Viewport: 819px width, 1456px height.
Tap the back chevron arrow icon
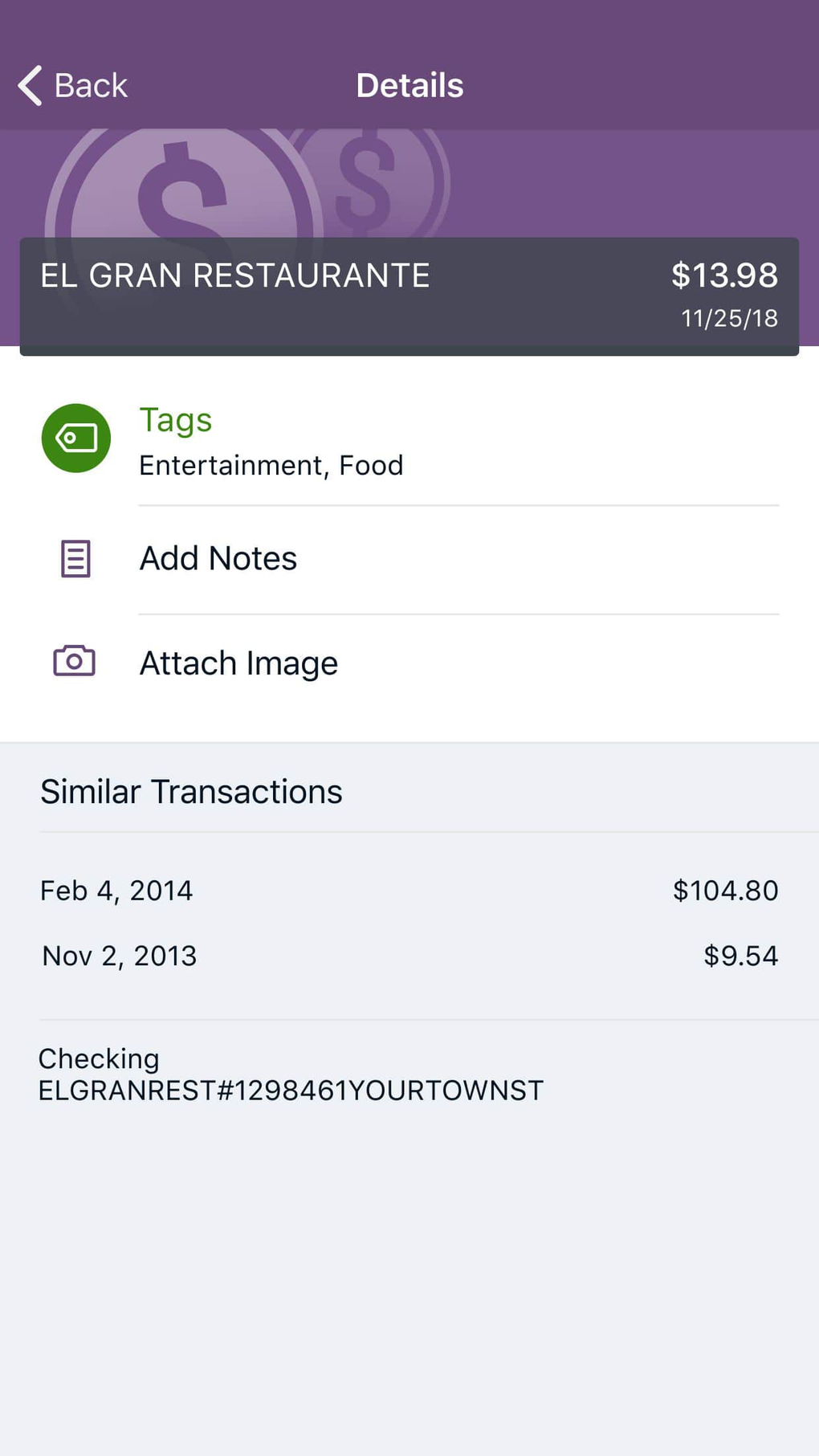[x=31, y=85]
